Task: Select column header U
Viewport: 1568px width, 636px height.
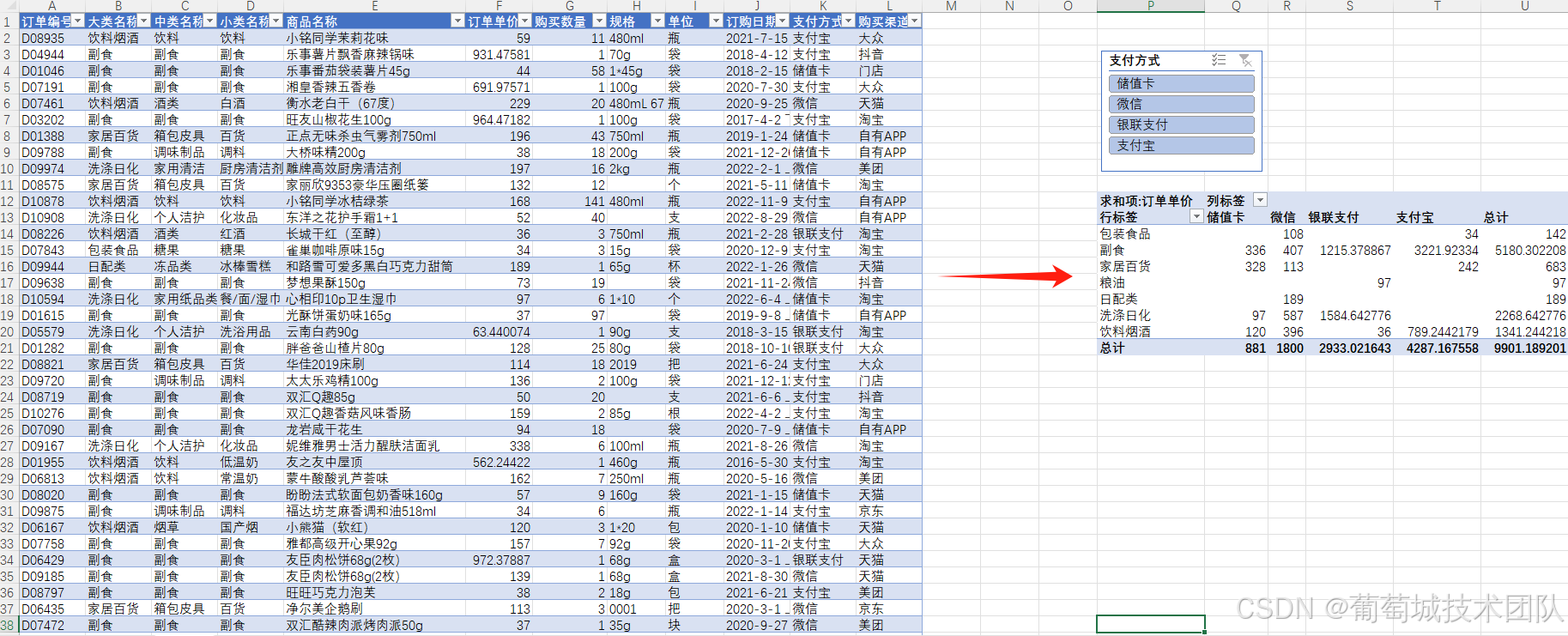Action: click(x=1524, y=6)
